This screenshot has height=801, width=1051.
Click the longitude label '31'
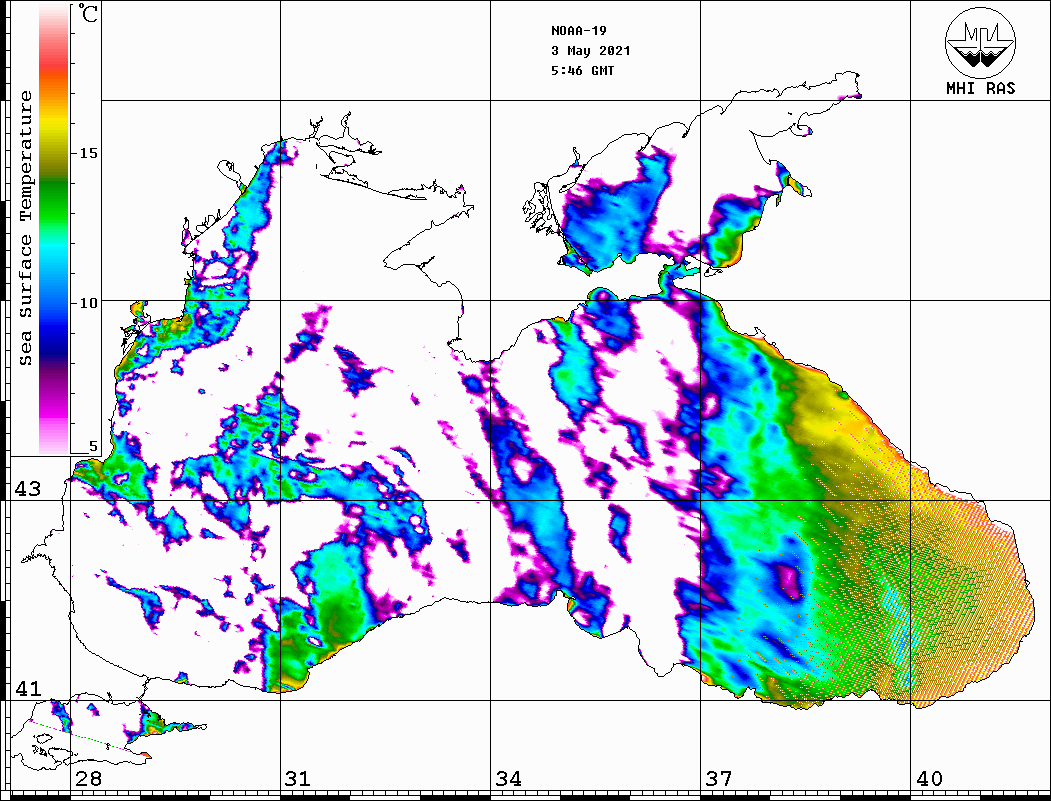[298, 779]
